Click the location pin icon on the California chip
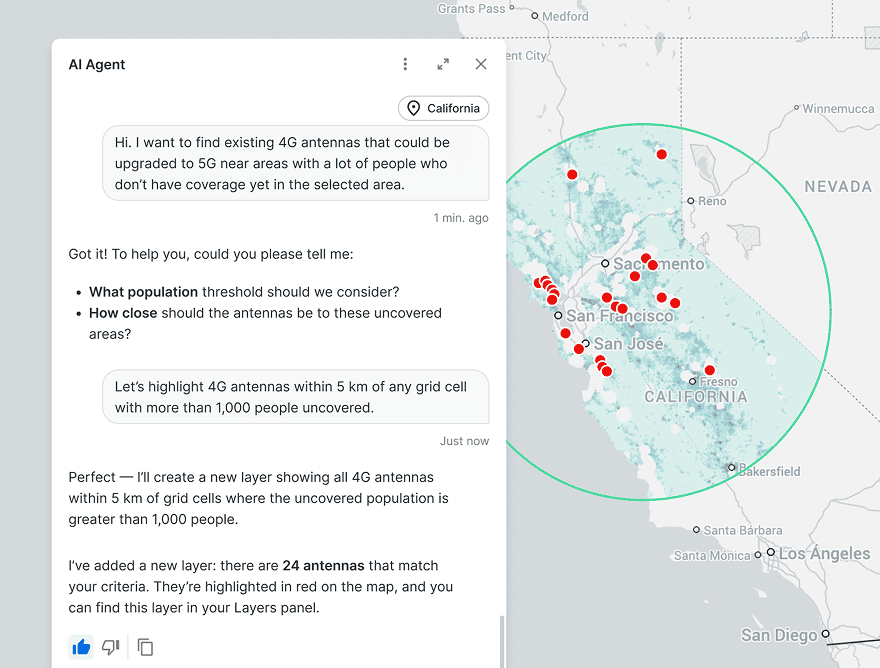The width and height of the screenshot is (880, 668). (x=412, y=108)
